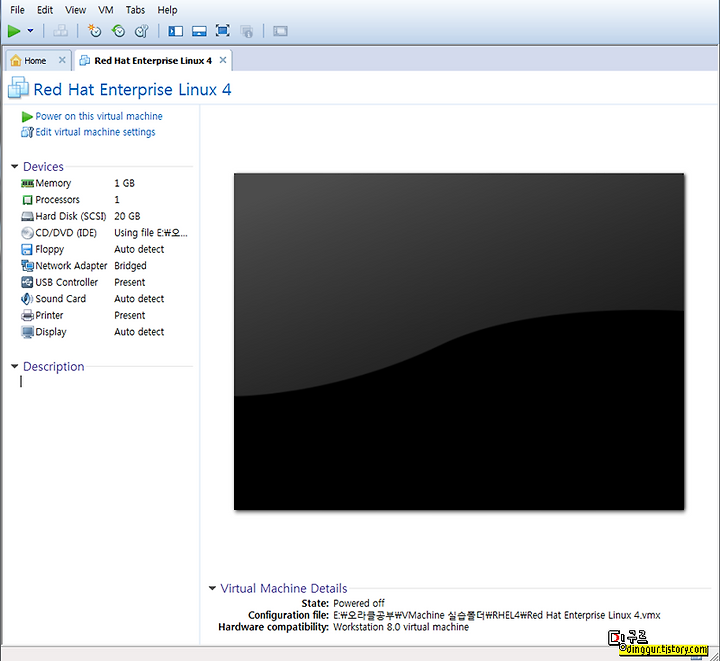This screenshot has width=720, height=661.
Task: Click the Floppy value Auto detect
Action: (139, 249)
